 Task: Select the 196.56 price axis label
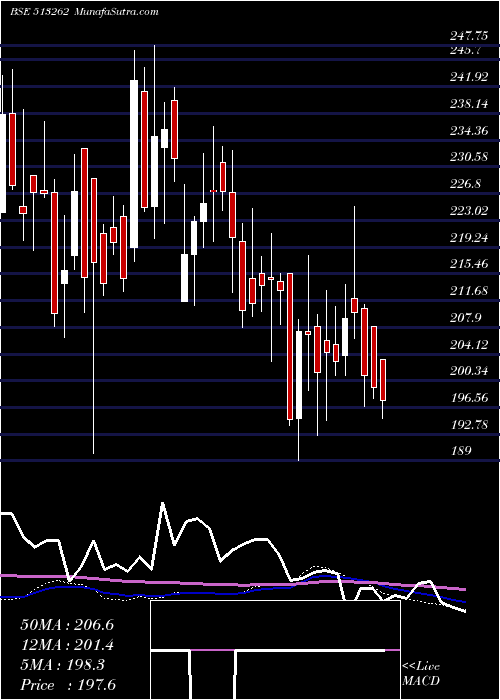point(469,397)
